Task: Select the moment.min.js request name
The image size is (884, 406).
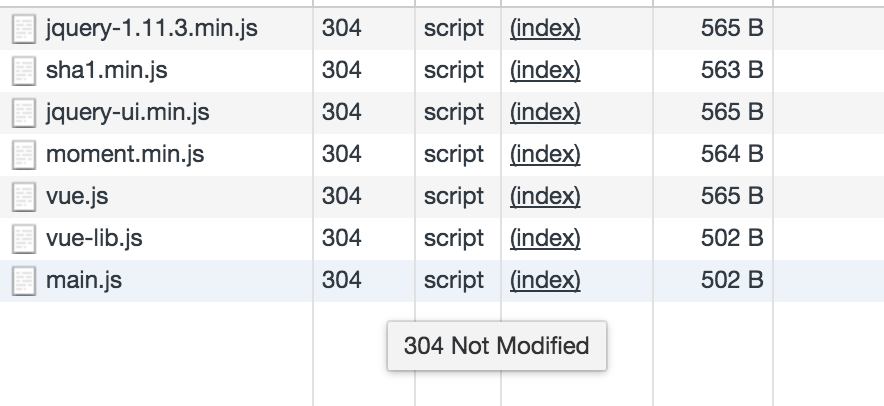Action: 125,154
